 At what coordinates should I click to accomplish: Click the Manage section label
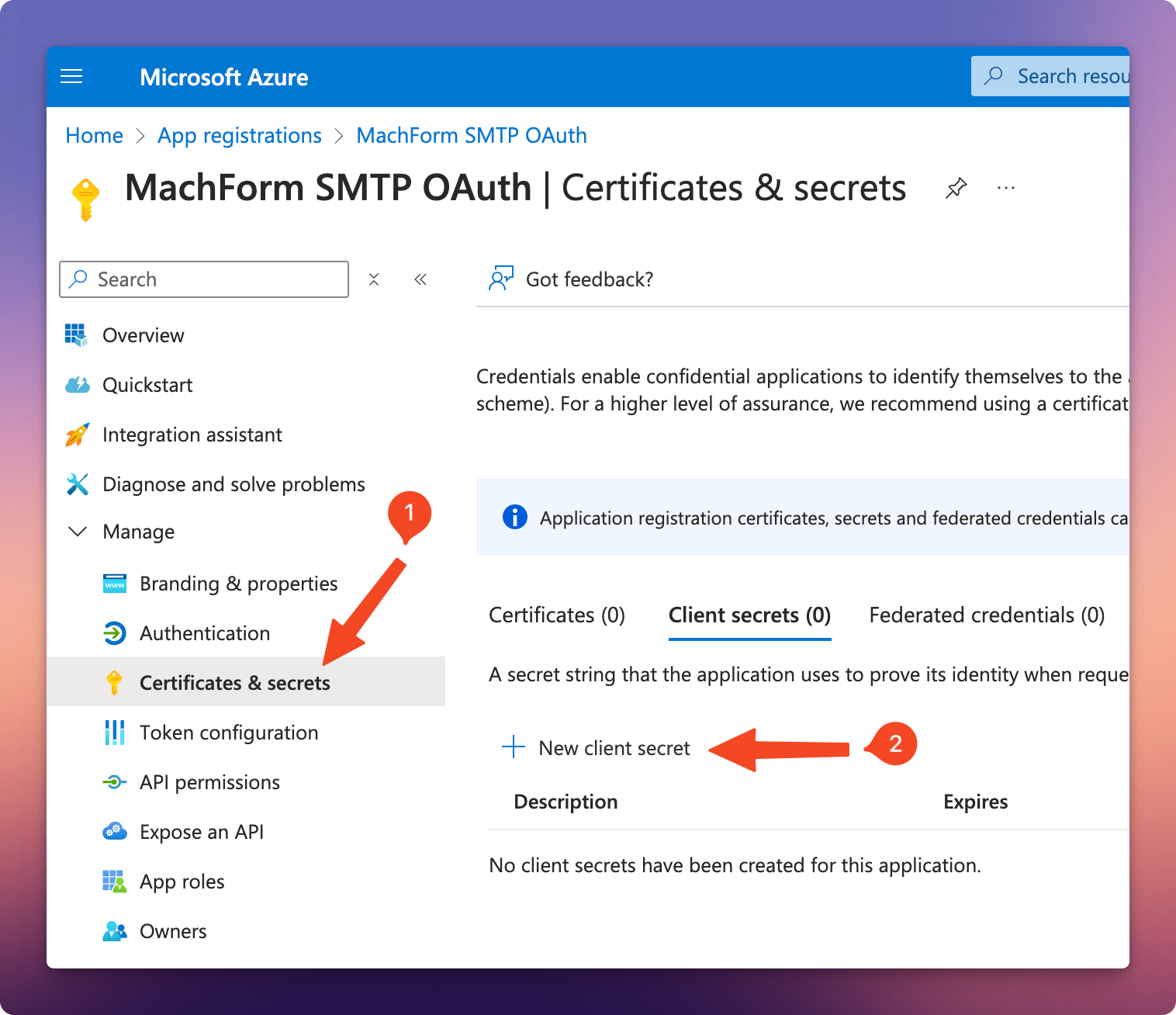pyautogui.click(x=139, y=532)
